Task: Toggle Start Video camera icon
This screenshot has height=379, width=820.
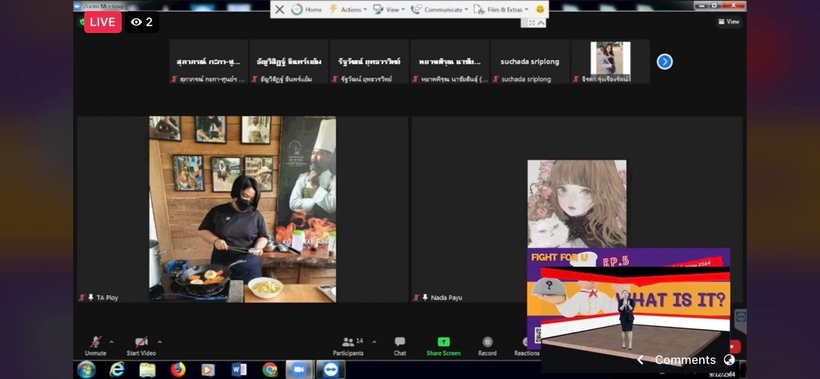Action: point(141,342)
